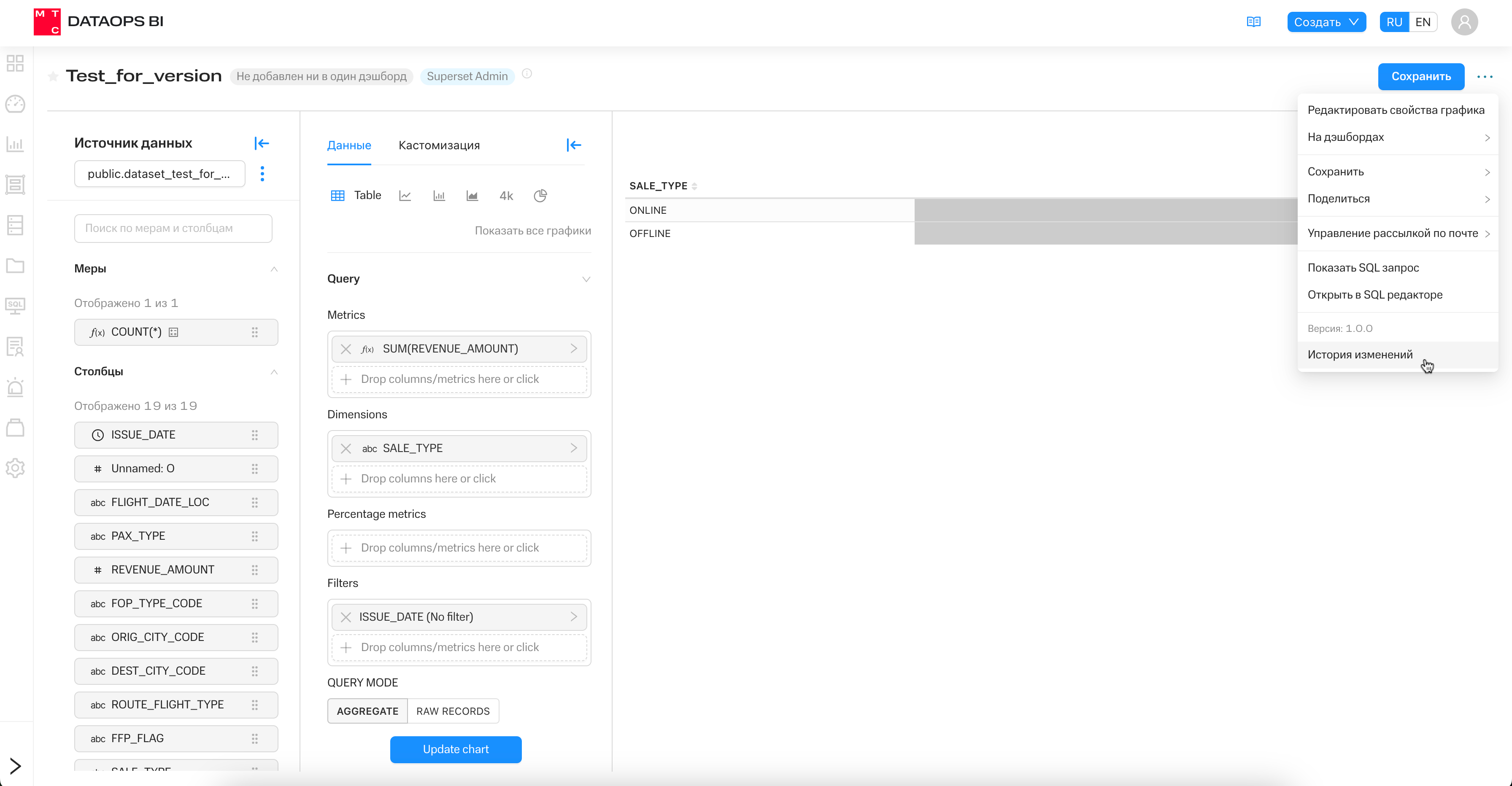Choose Показать SQL запрос
Image resolution: width=1512 pixels, height=786 pixels.
(1398, 268)
